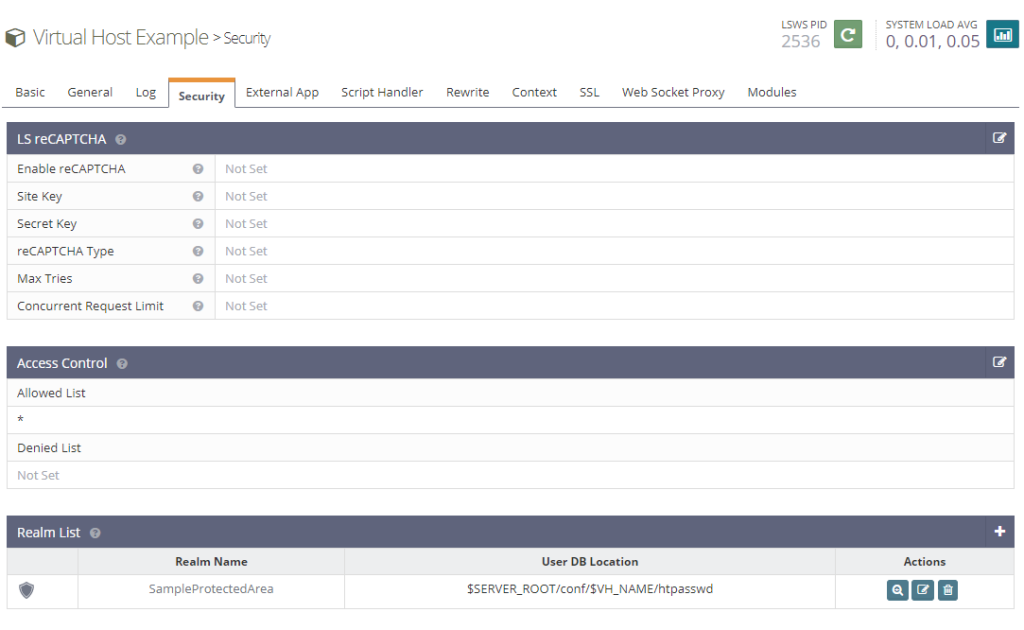View SampleProtectedArea using the magnifier icon
1024x630 pixels.
pos(897,590)
